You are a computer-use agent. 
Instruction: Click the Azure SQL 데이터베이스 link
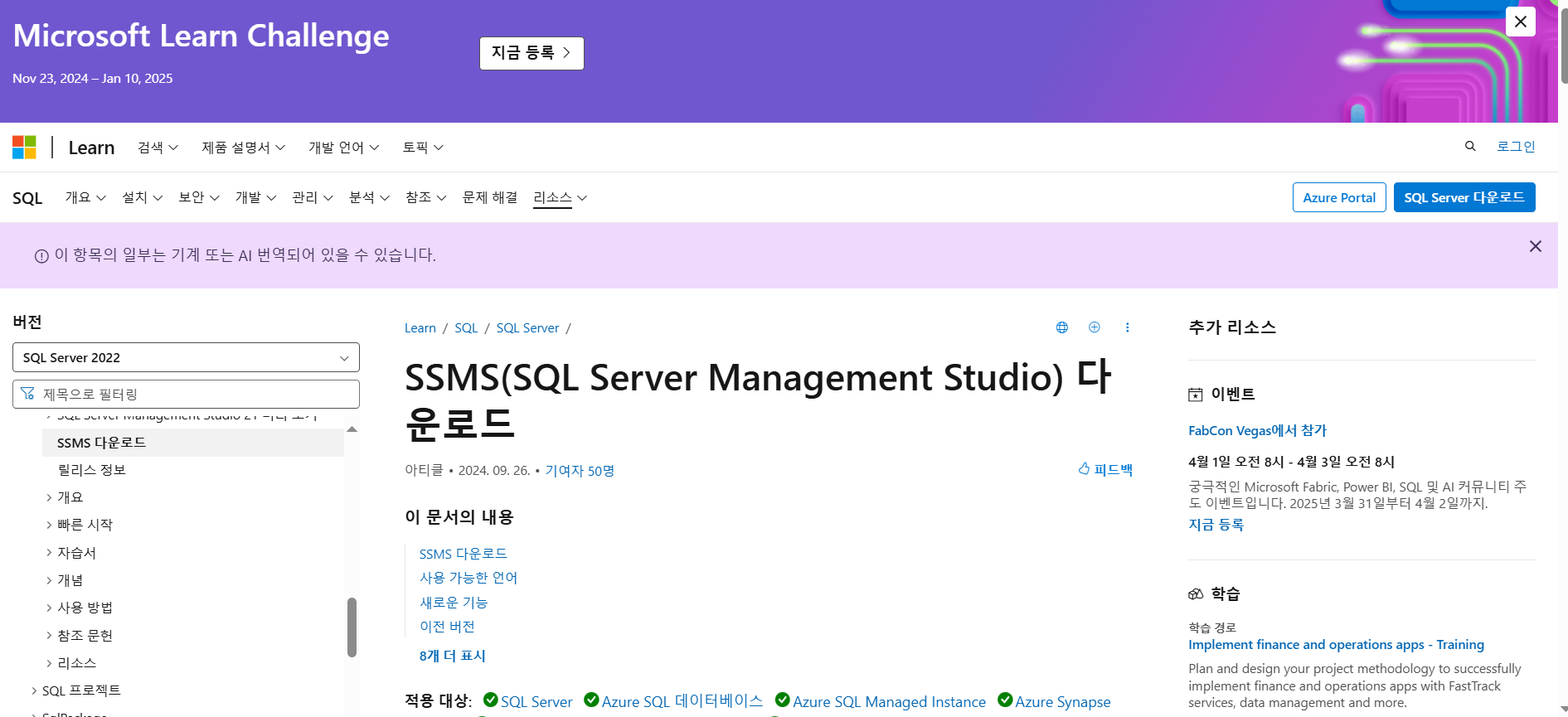click(682, 701)
